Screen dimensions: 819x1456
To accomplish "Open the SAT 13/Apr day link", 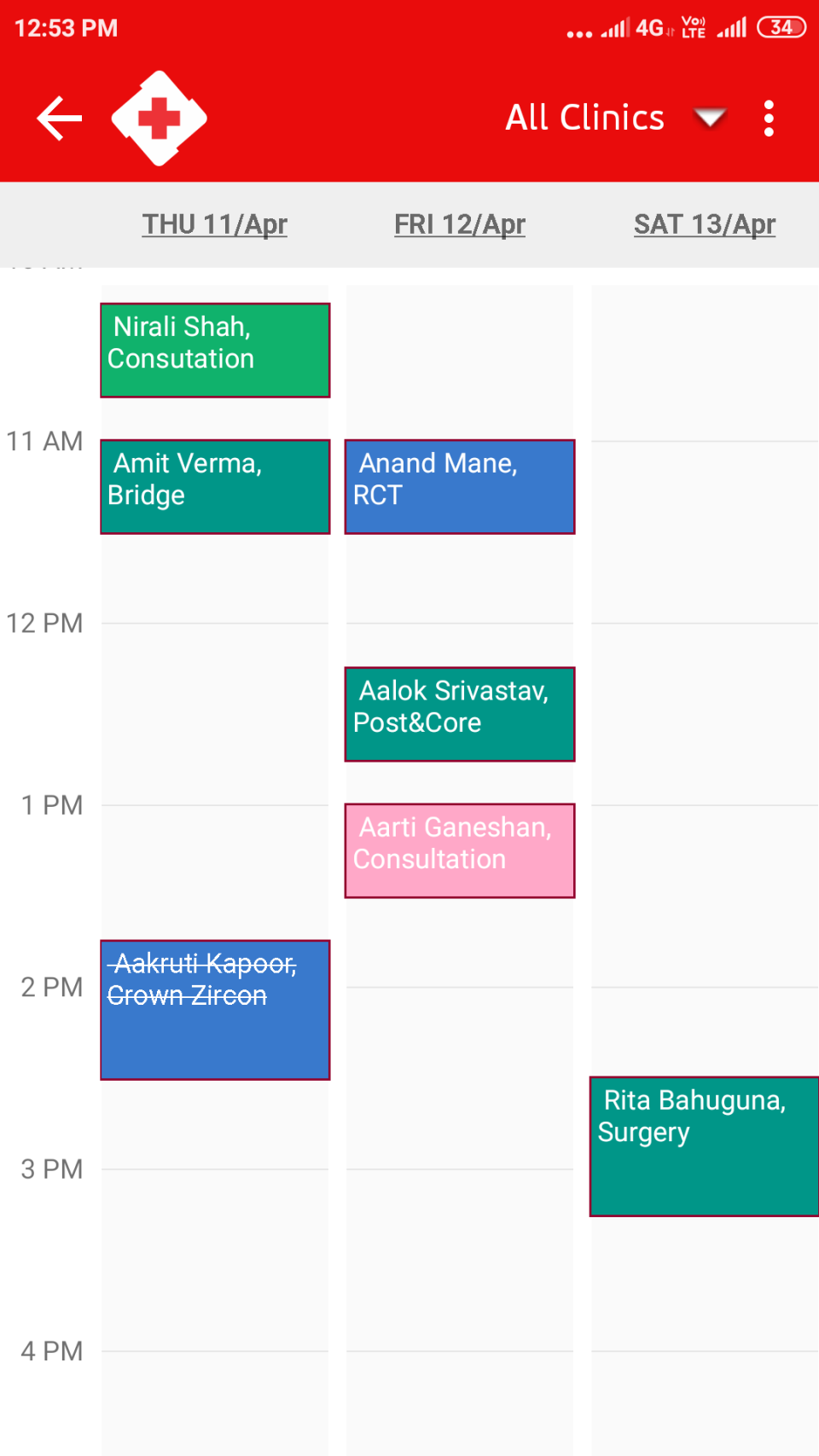I will click(x=704, y=224).
